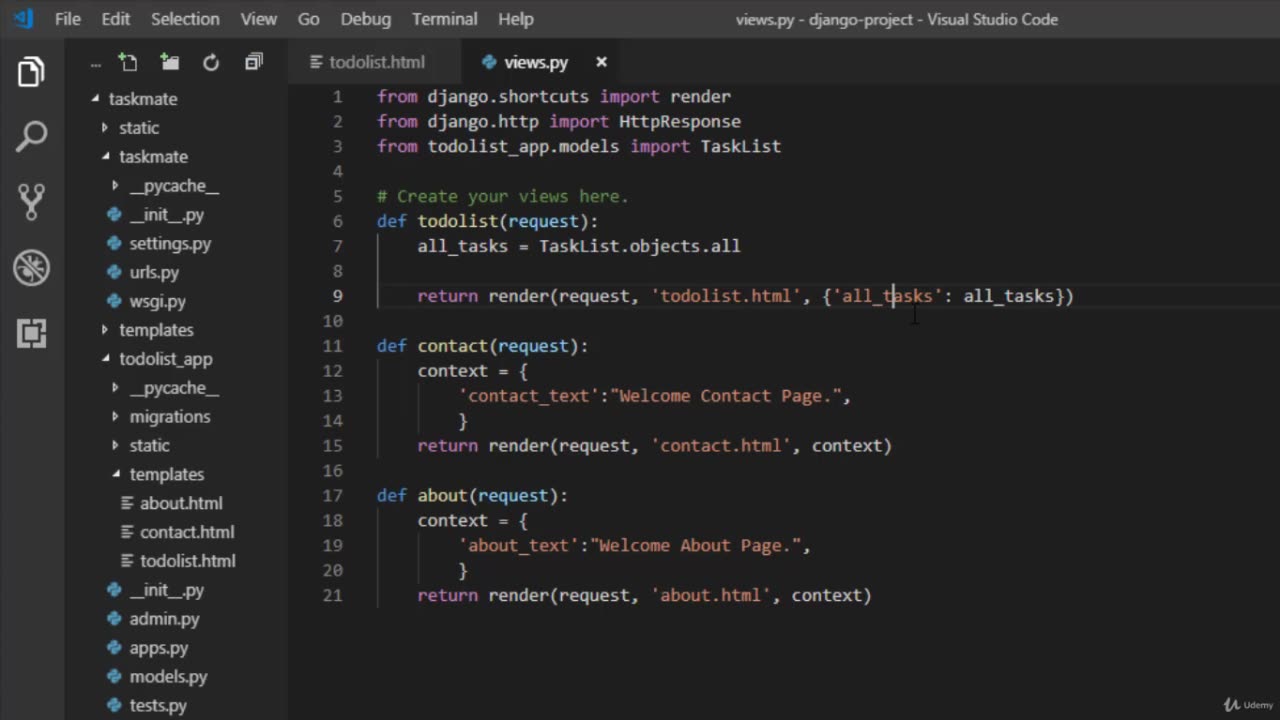Open urls.py in the explorer
The image size is (1280, 720).
154,272
